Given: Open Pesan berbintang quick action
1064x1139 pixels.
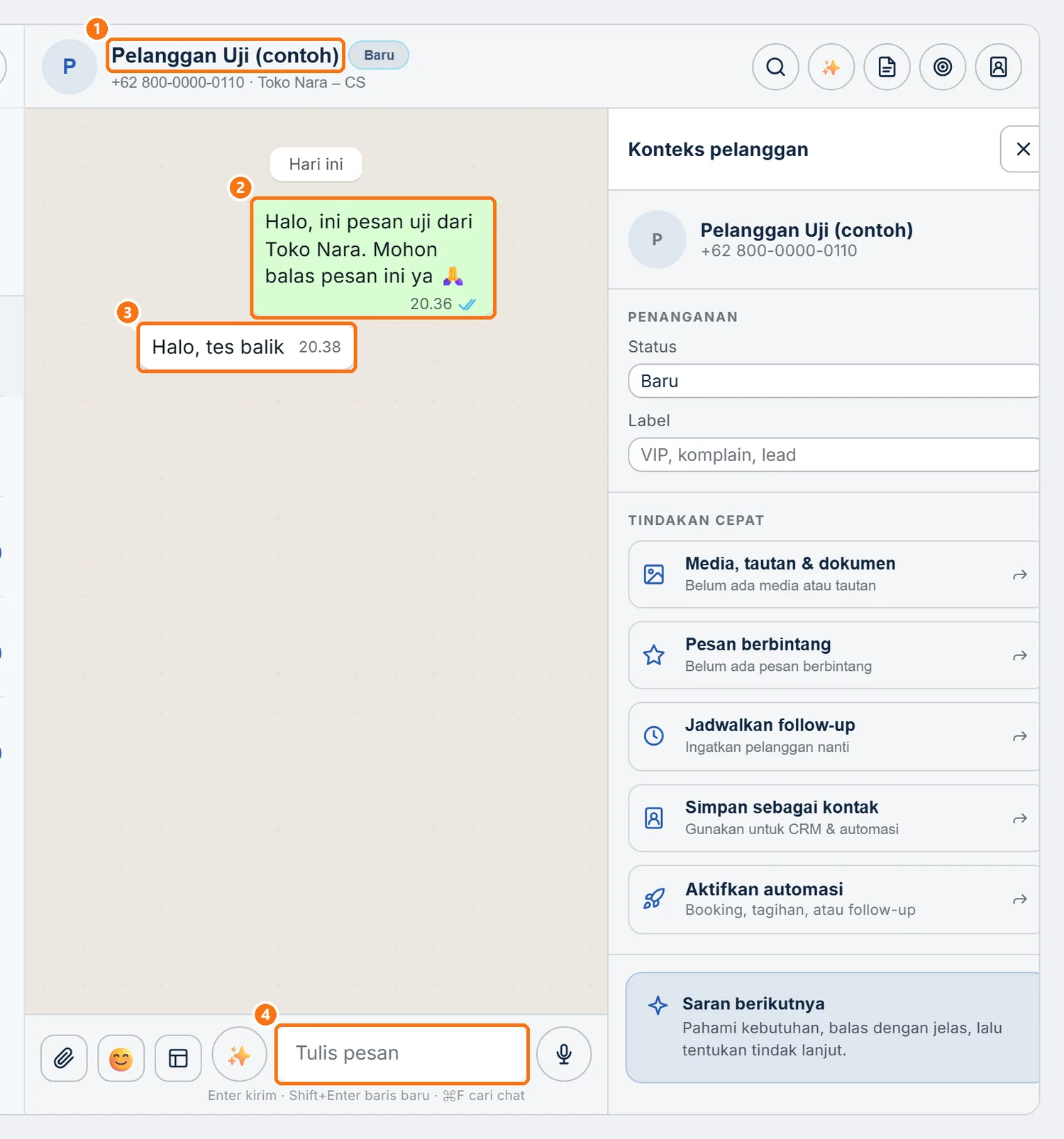Looking at the screenshot, I should [x=833, y=655].
